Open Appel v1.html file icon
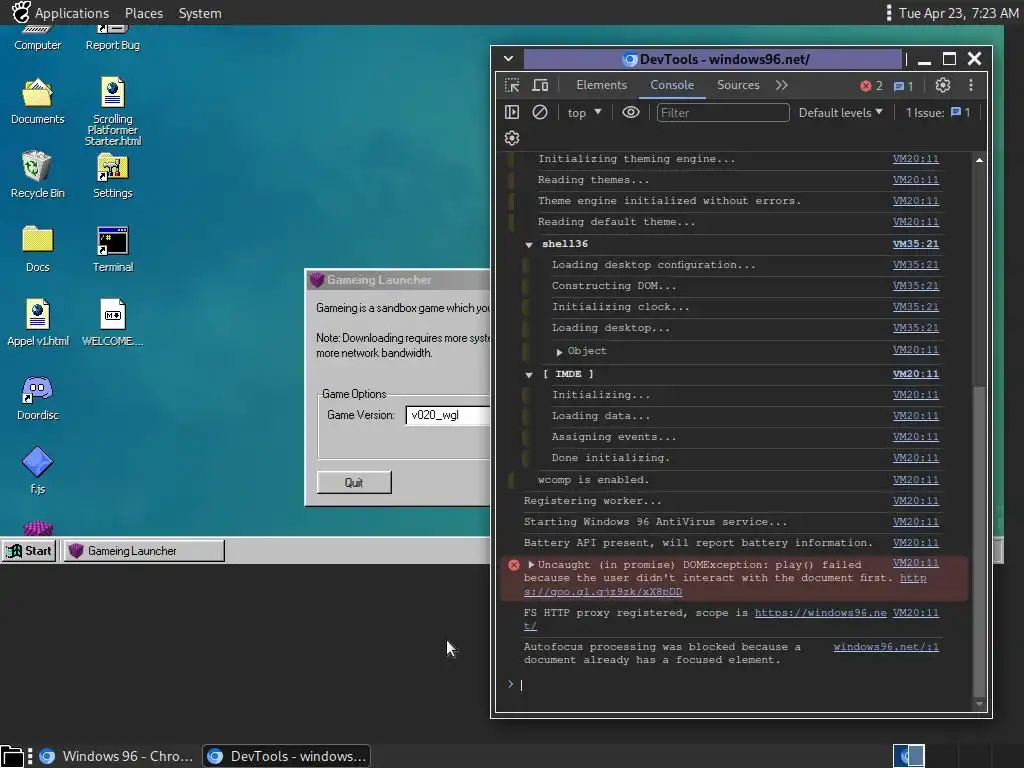Screen dimensions: 1024x768 (37, 322)
